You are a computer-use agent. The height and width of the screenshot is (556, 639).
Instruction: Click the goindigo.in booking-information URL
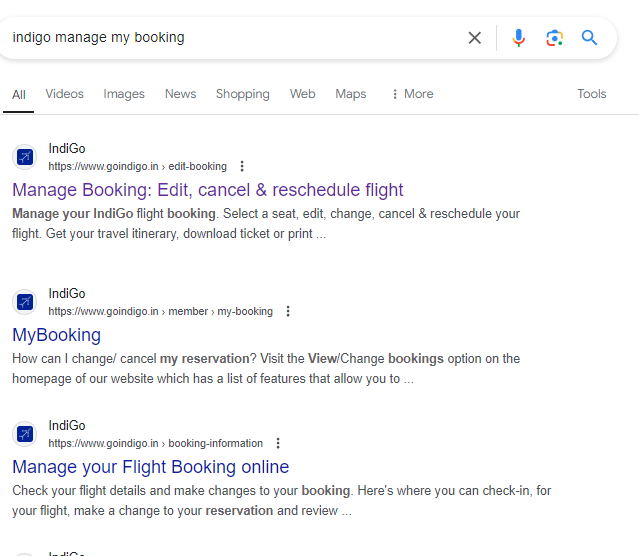click(x=155, y=443)
